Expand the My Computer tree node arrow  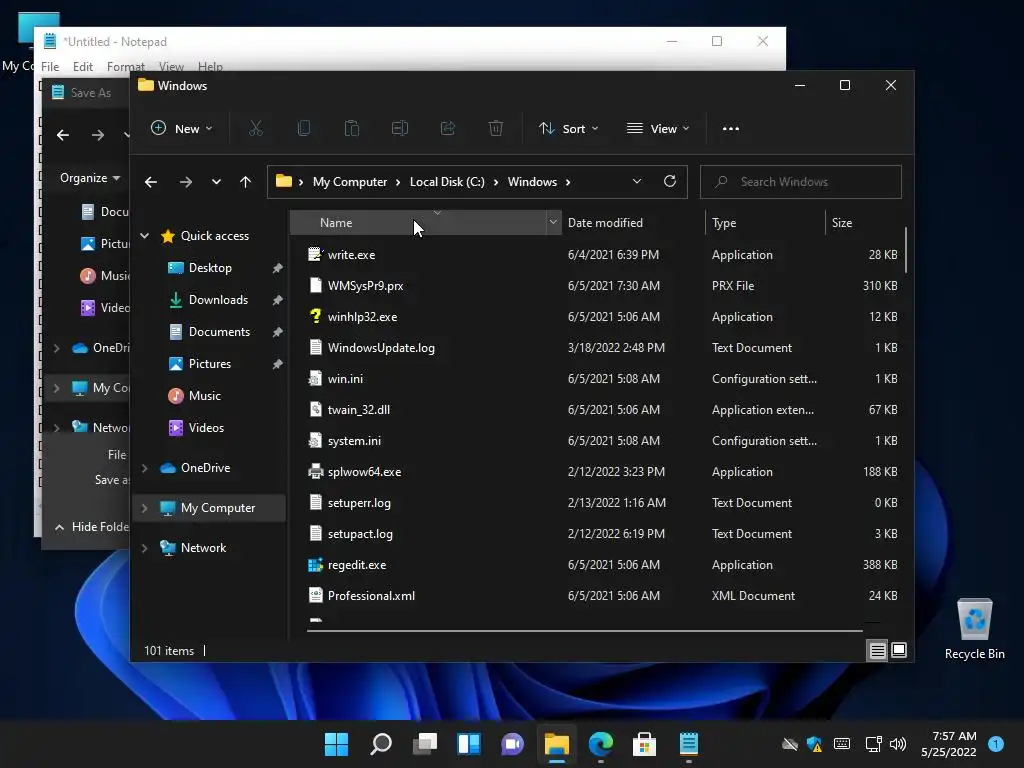[145, 508]
